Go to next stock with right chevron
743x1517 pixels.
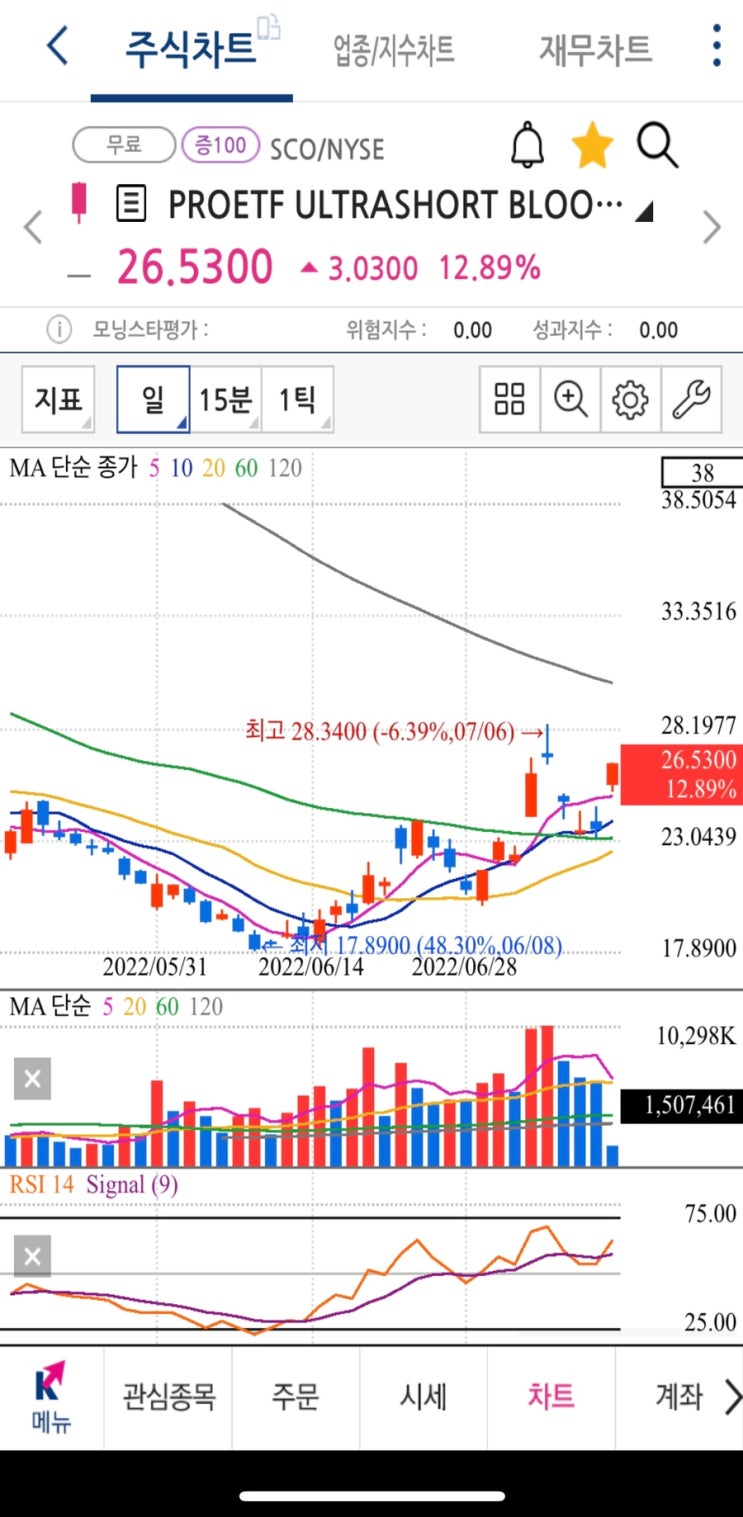coord(711,228)
